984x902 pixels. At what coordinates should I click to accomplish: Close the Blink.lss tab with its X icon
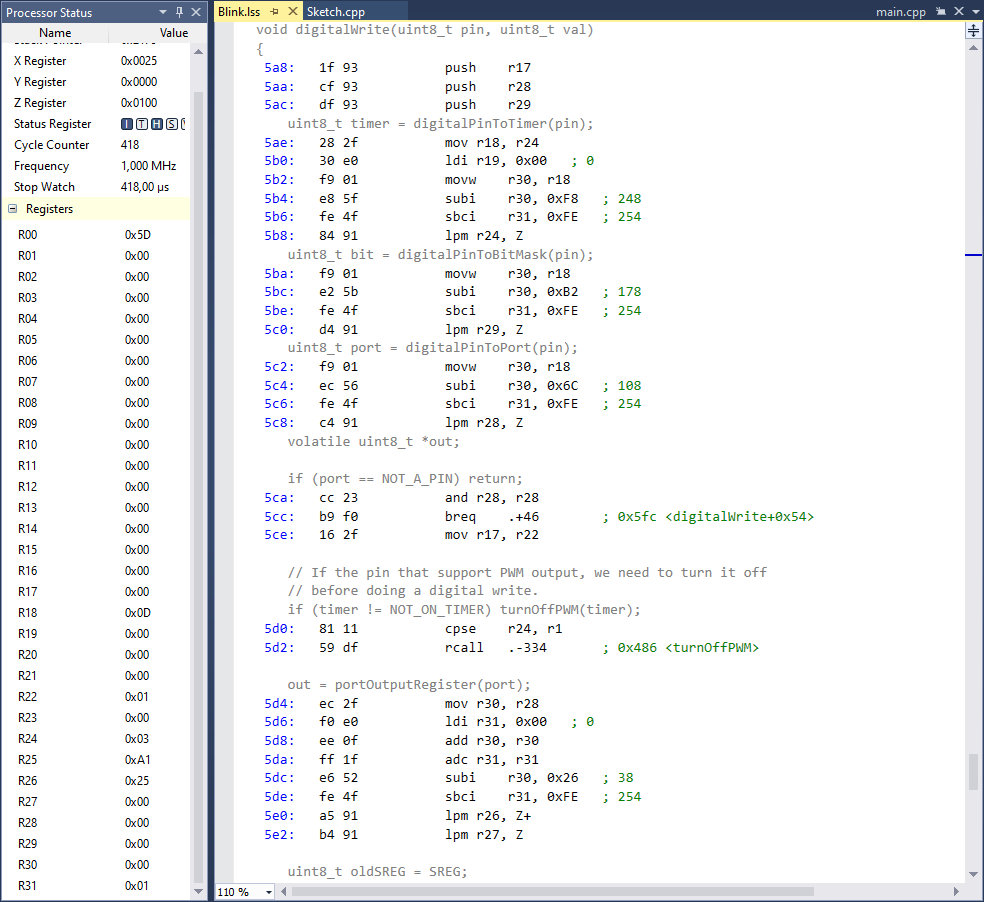point(292,11)
